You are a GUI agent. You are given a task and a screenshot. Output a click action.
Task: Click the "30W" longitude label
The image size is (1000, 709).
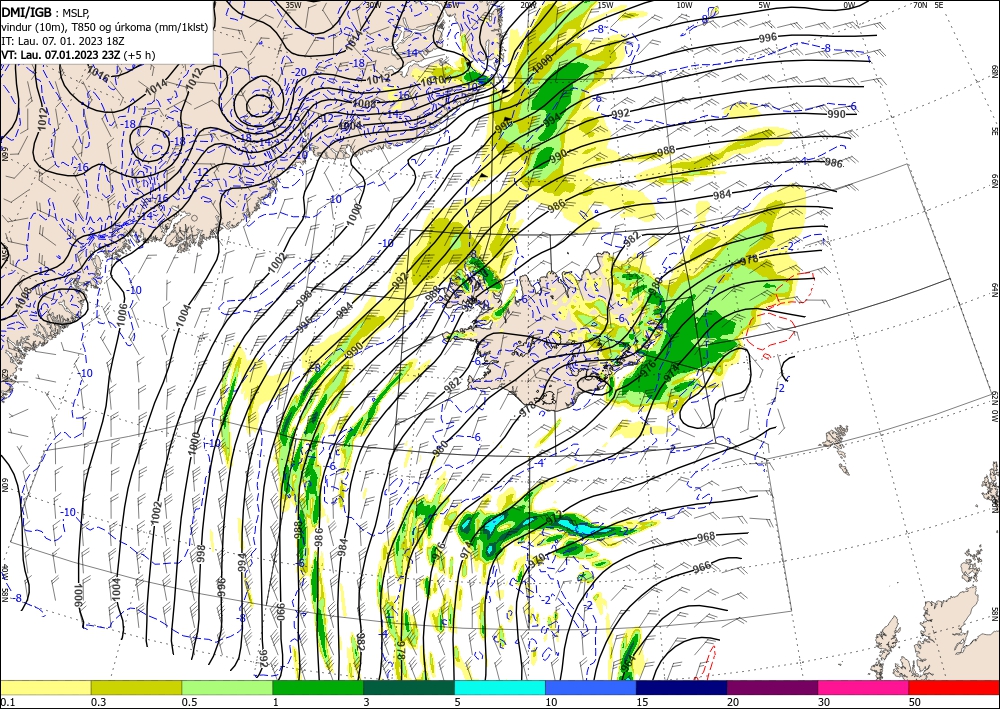pyautogui.click(x=373, y=5)
